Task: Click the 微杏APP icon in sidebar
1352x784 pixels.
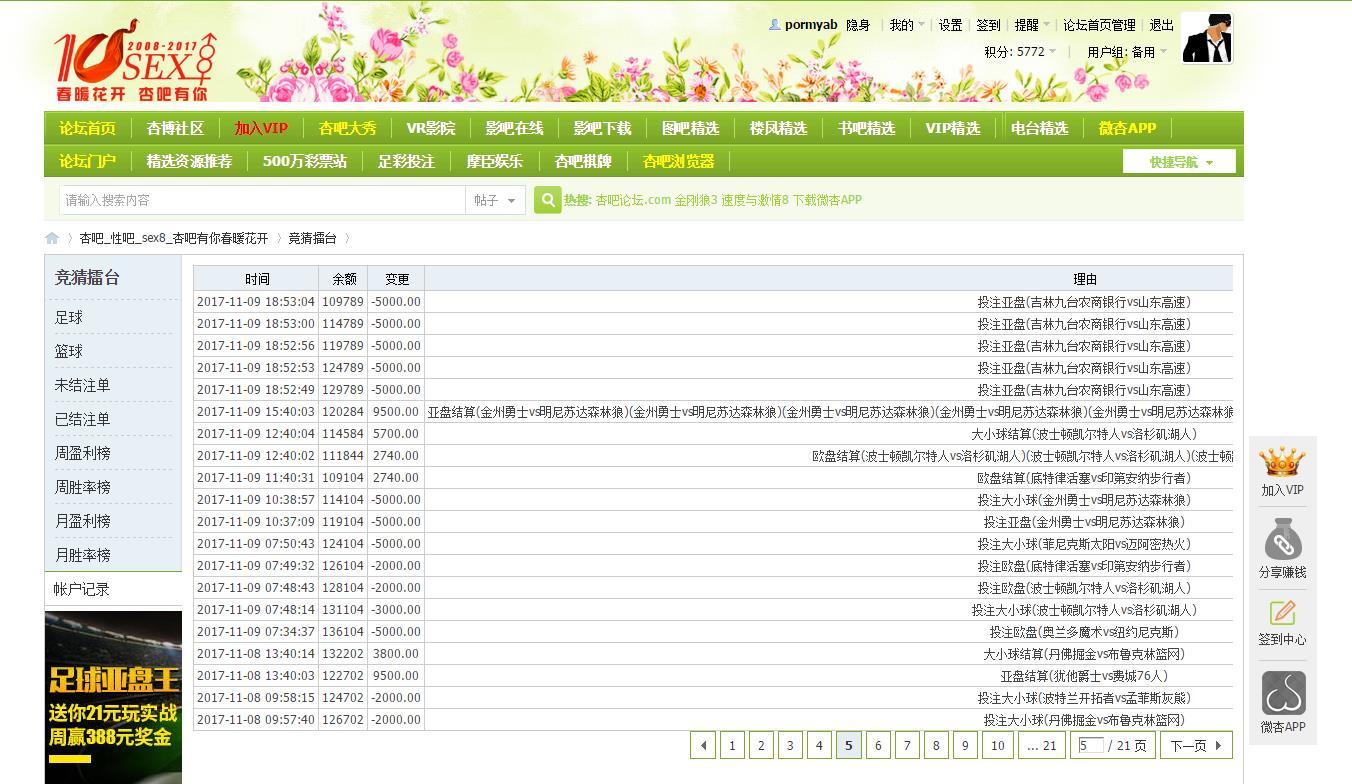Action: click(1282, 693)
